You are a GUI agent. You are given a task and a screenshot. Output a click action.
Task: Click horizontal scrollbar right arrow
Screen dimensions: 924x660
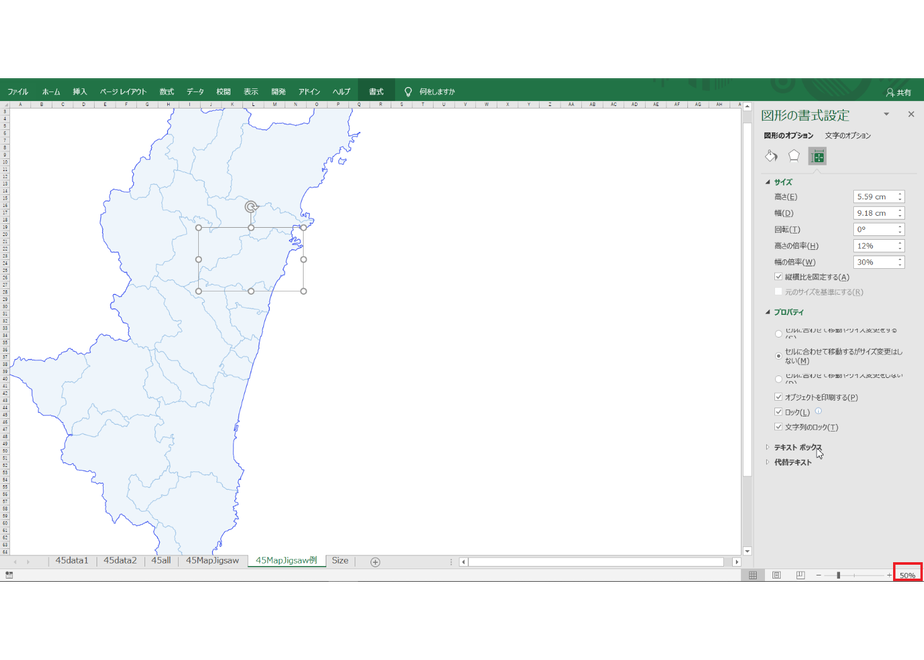tap(736, 562)
